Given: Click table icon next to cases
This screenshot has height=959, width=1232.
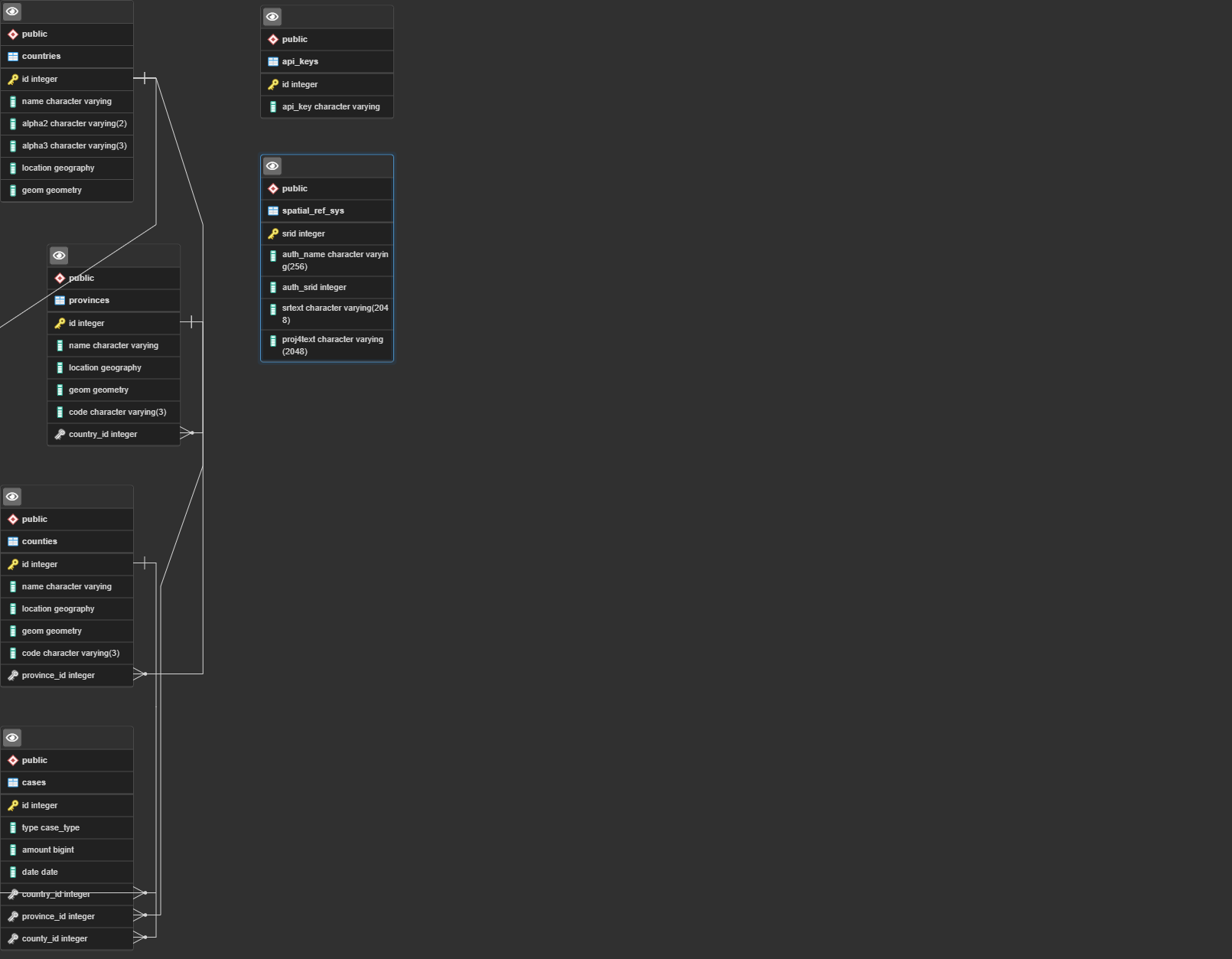Looking at the screenshot, I should (x=13, y=782).
